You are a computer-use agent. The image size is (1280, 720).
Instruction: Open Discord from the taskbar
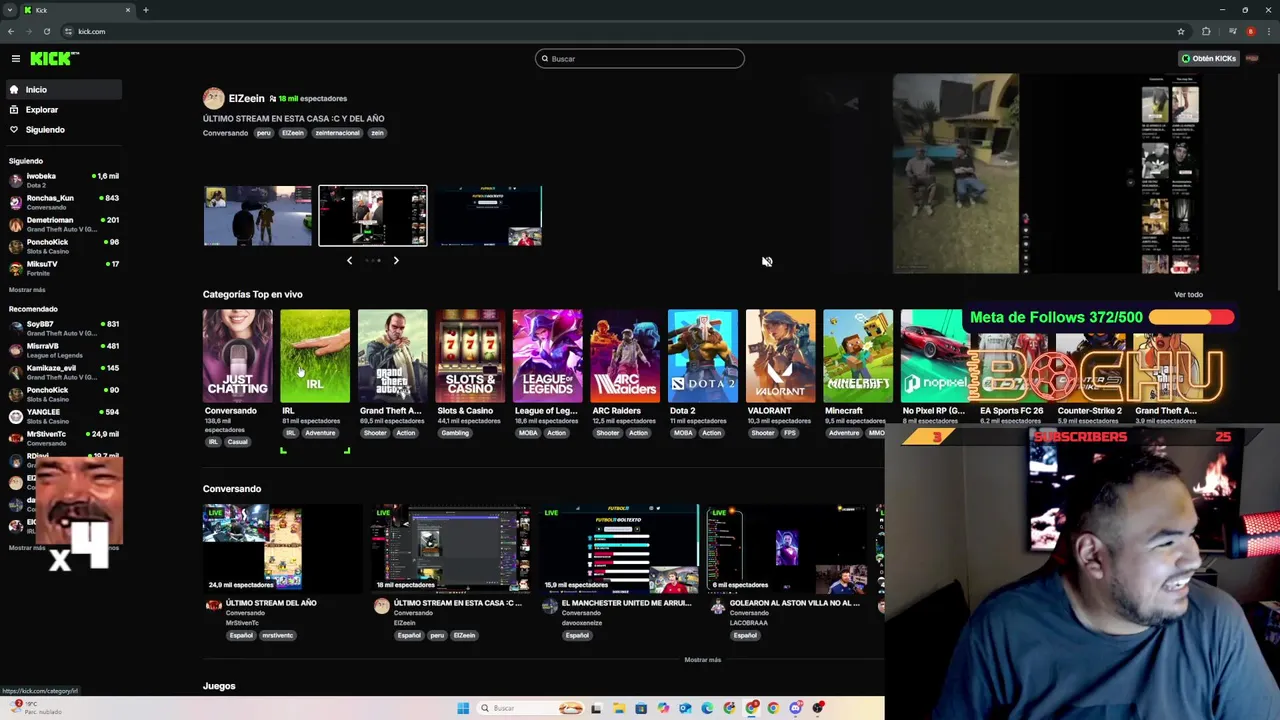795,708
